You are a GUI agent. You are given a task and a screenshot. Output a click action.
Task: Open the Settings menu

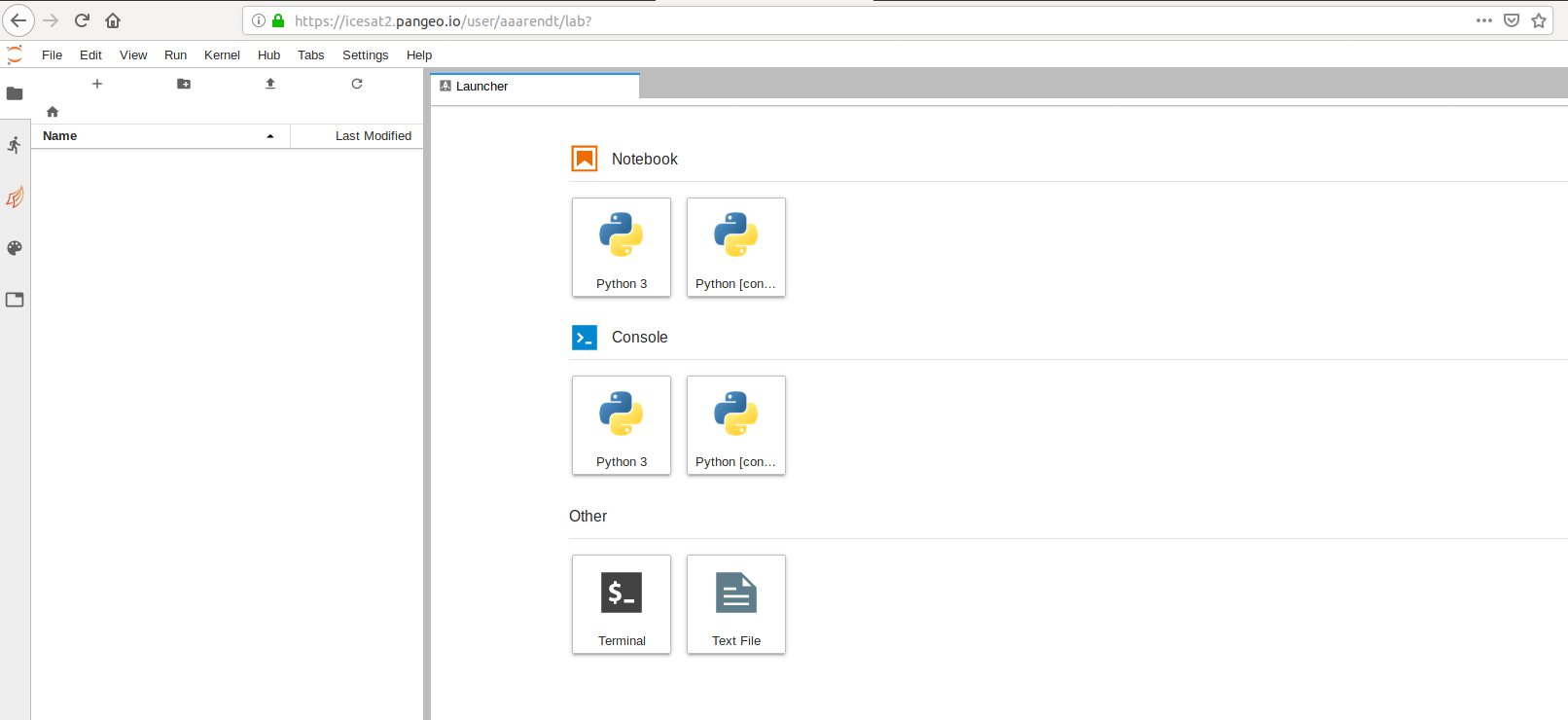click(x=365, y=55)
